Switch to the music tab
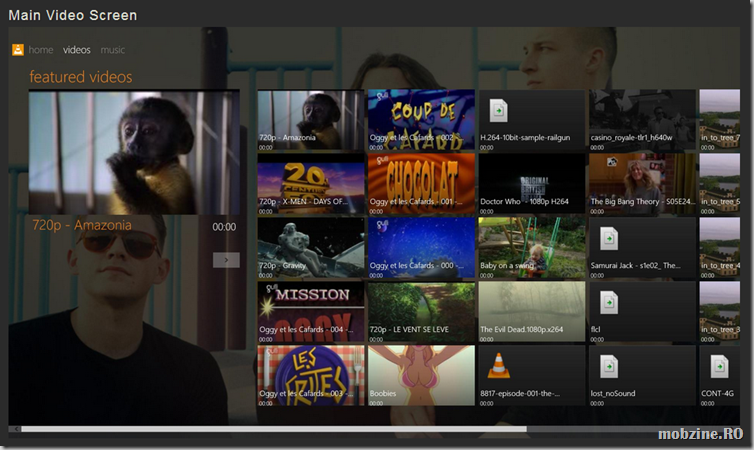Image resolution: width=754 pixels, height=450 pixels. tap(113, 50)
